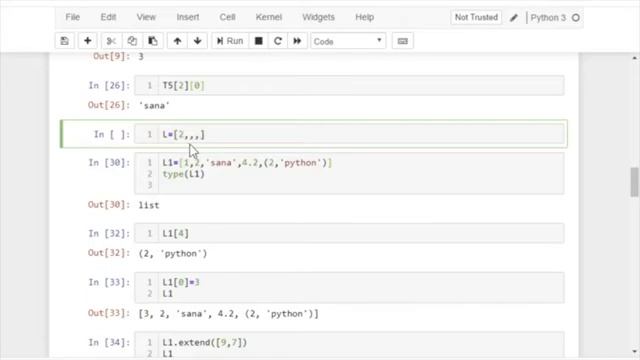
Task: Move selected cell up arrow
Action: tap(177, 41)
